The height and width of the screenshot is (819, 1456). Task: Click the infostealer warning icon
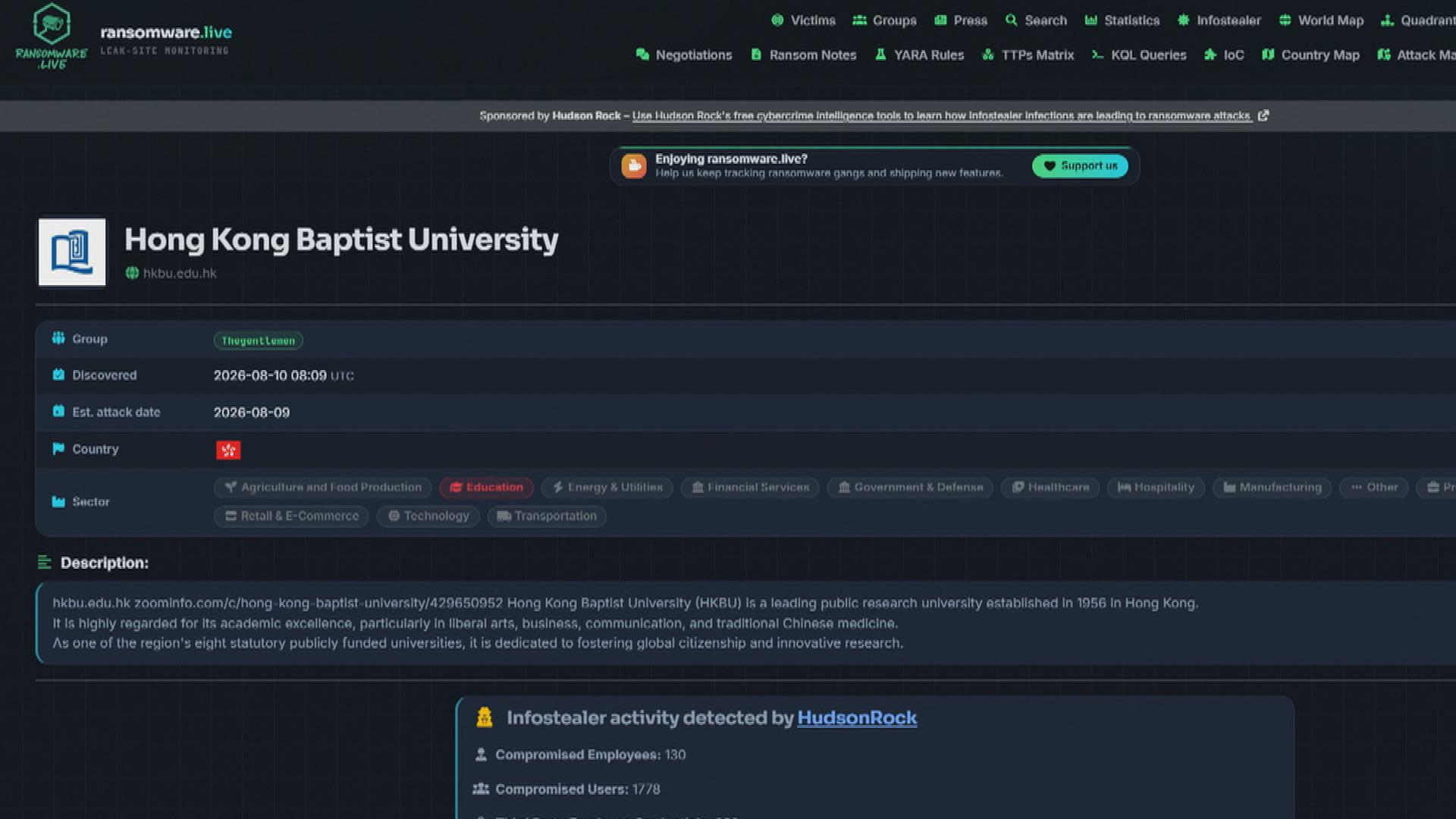484,717
